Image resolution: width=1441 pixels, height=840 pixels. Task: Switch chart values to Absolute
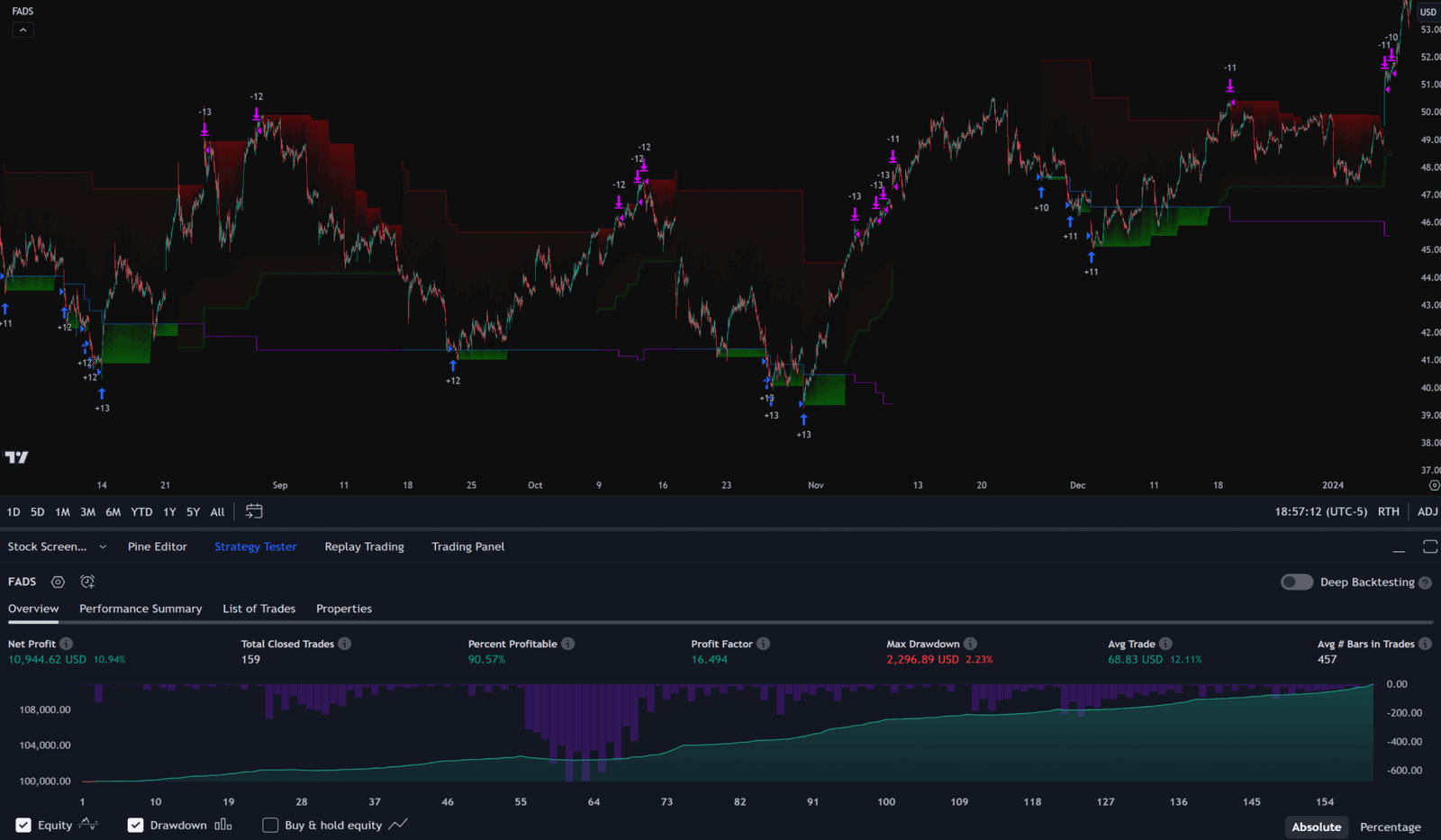point(1316,826)
